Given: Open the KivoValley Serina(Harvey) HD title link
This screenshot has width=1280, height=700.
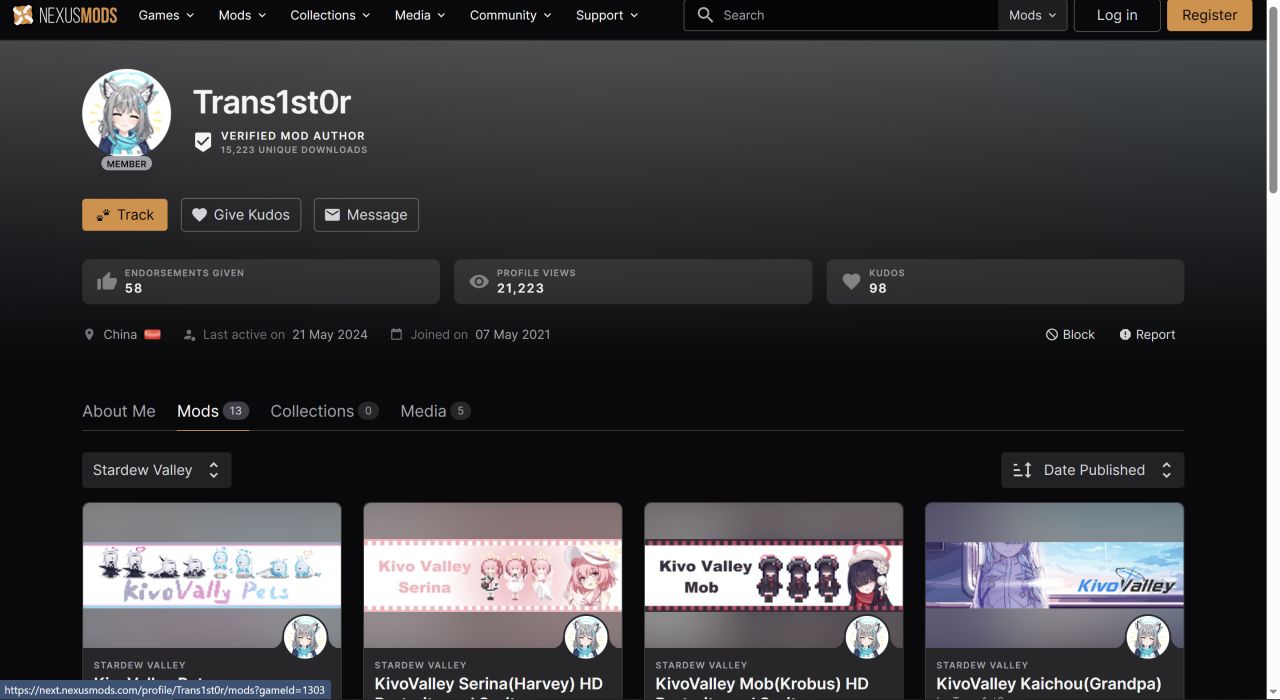Looking at the screenshot, I should tap(488, 685).
